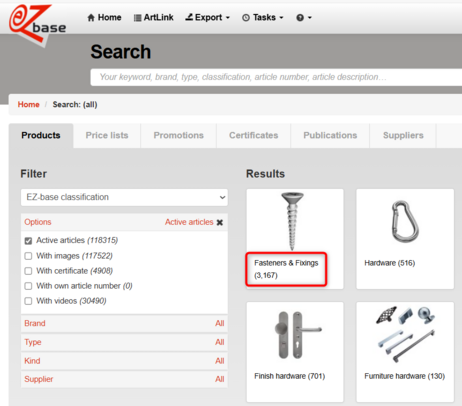Open the Tasks clock menu

coord(263,17)
